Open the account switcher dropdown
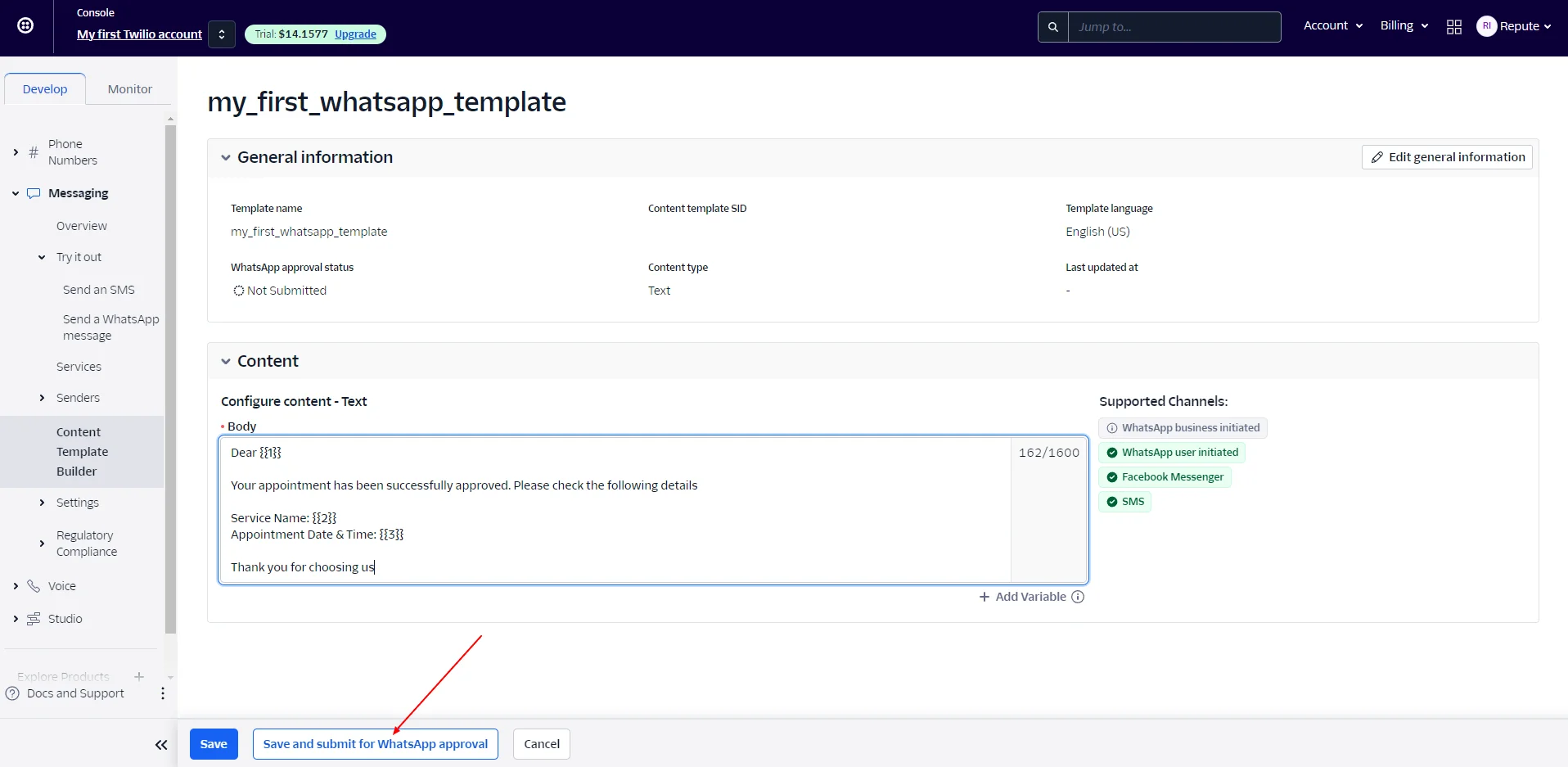The image size is (1568, 767). (222, 34)
